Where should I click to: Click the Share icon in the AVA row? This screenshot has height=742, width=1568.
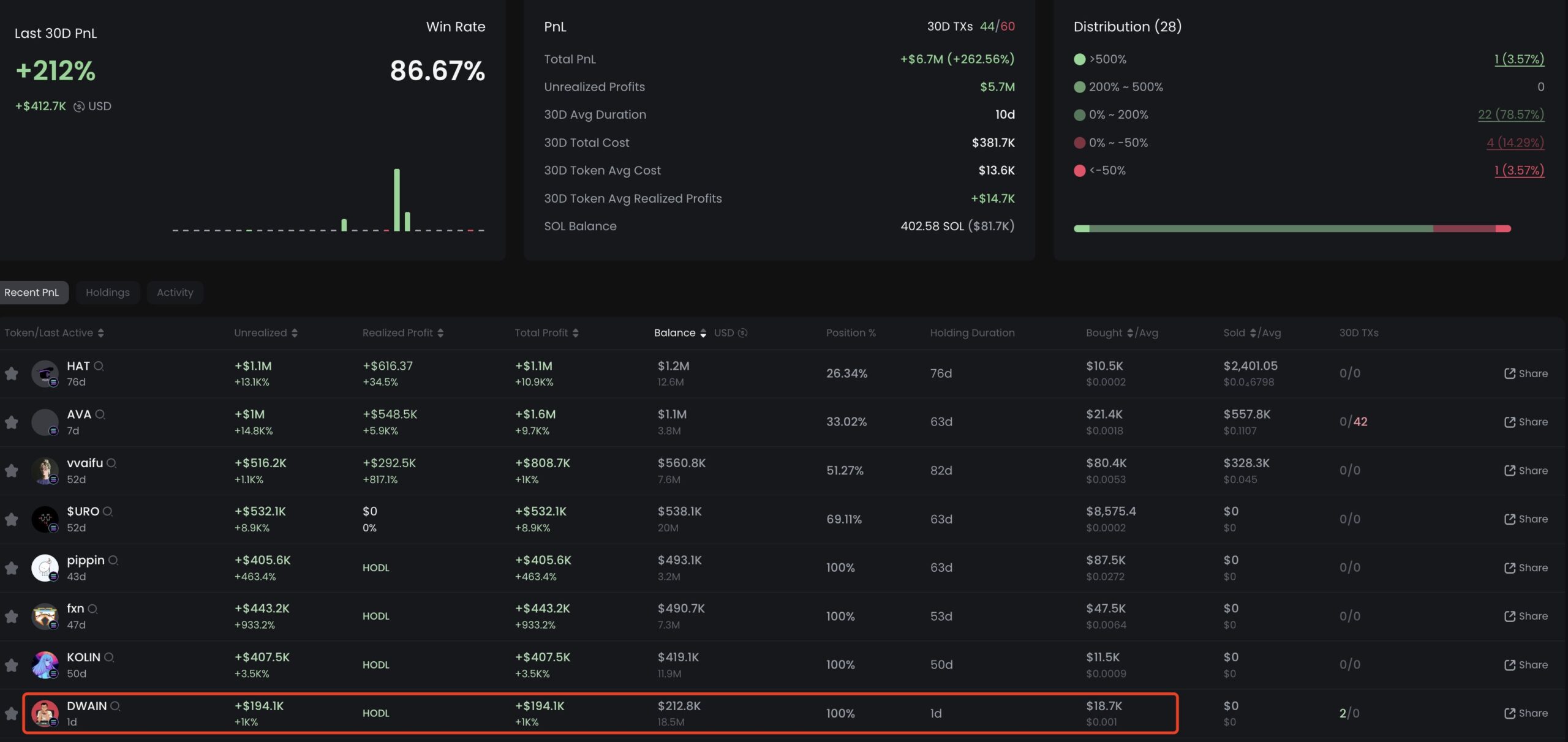tap(1509, 422)
